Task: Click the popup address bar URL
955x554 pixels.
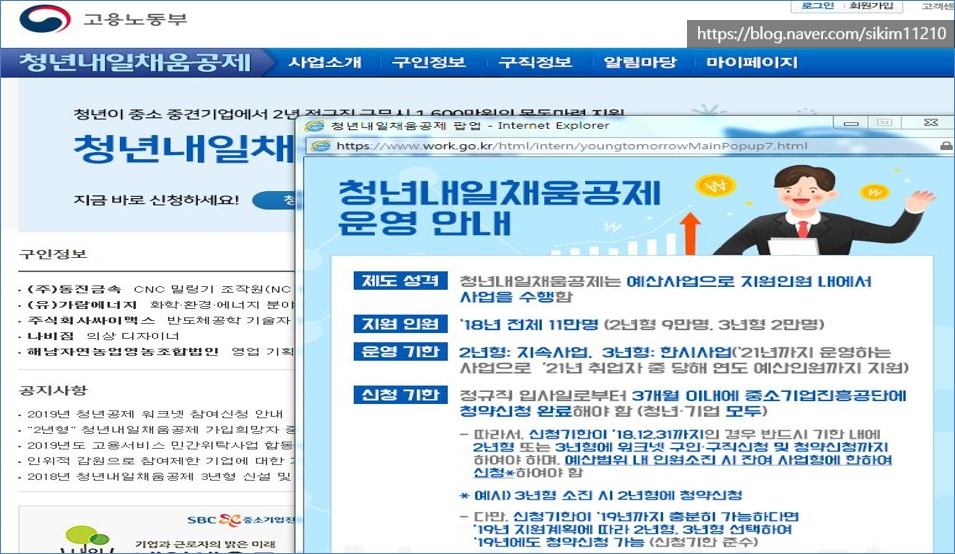Action: [572, 146]
